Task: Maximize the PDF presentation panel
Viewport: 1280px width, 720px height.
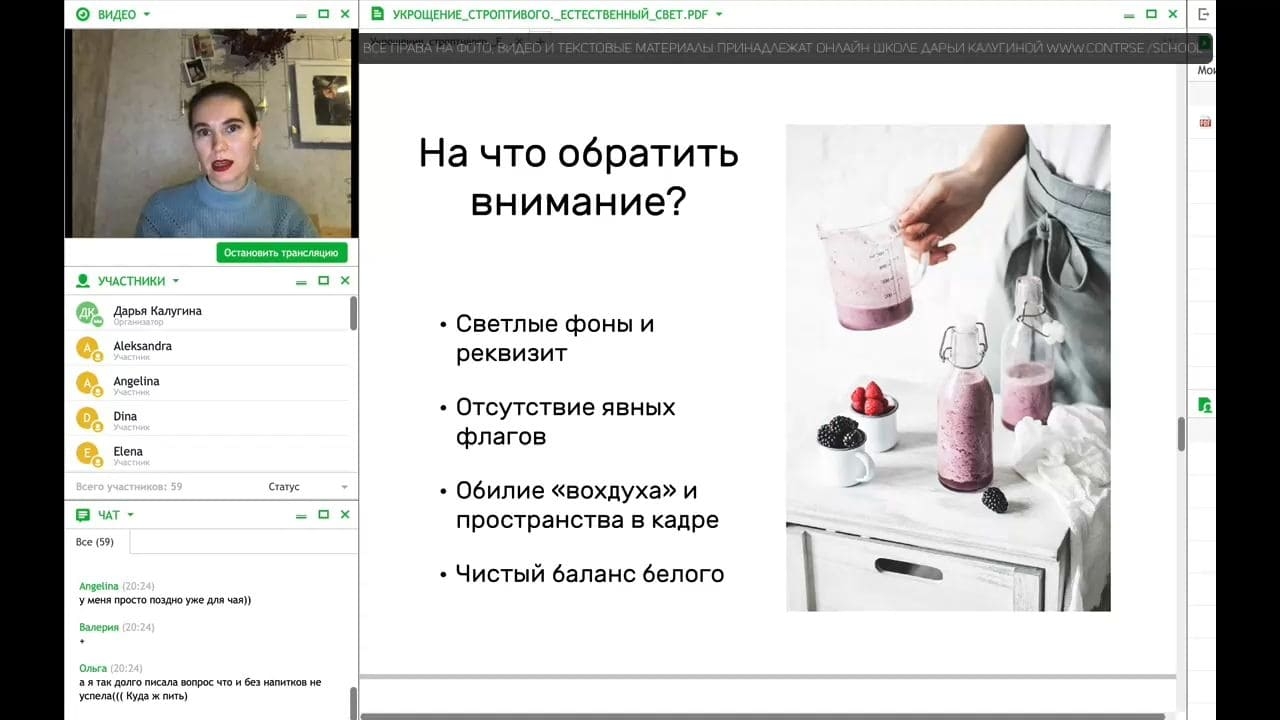Action: [x=1150, y=14]
